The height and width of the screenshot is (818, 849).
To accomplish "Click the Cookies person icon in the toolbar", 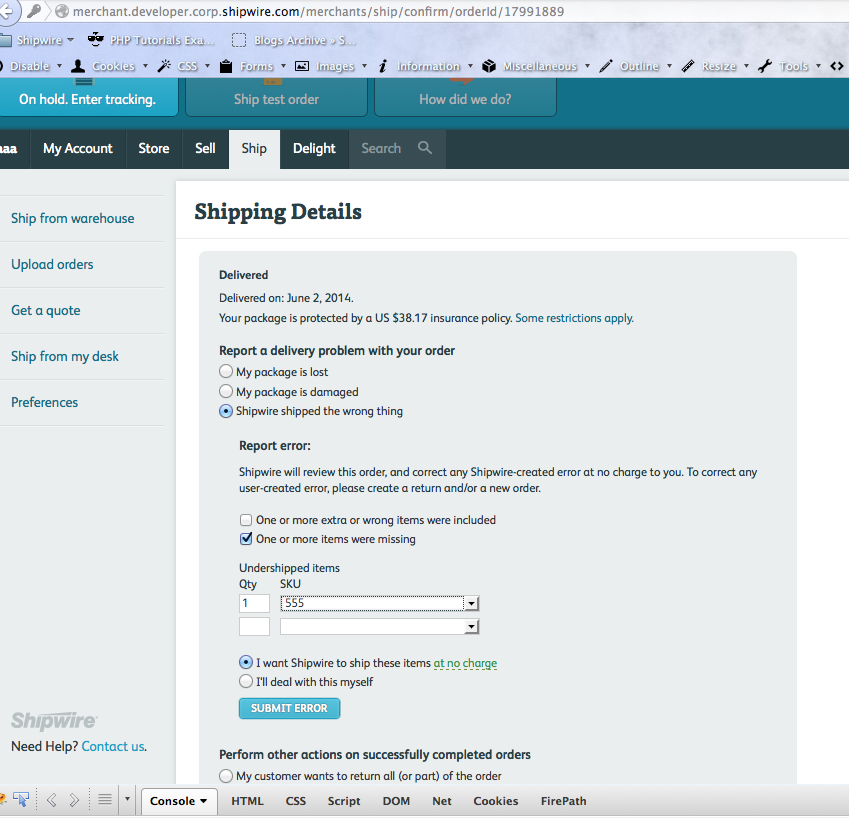I will click(78, 66).
